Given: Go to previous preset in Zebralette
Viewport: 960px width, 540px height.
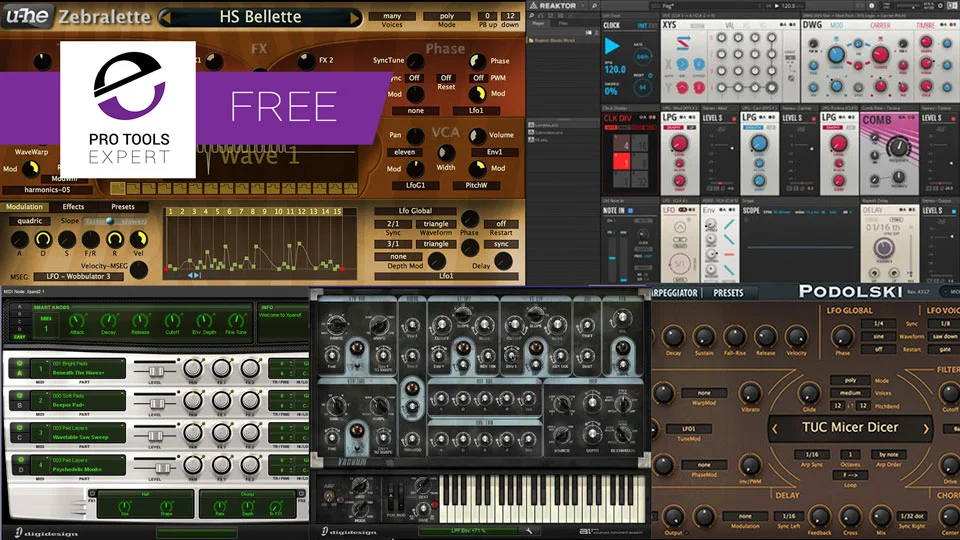Looking at the screenshot, I should [165, 17].
